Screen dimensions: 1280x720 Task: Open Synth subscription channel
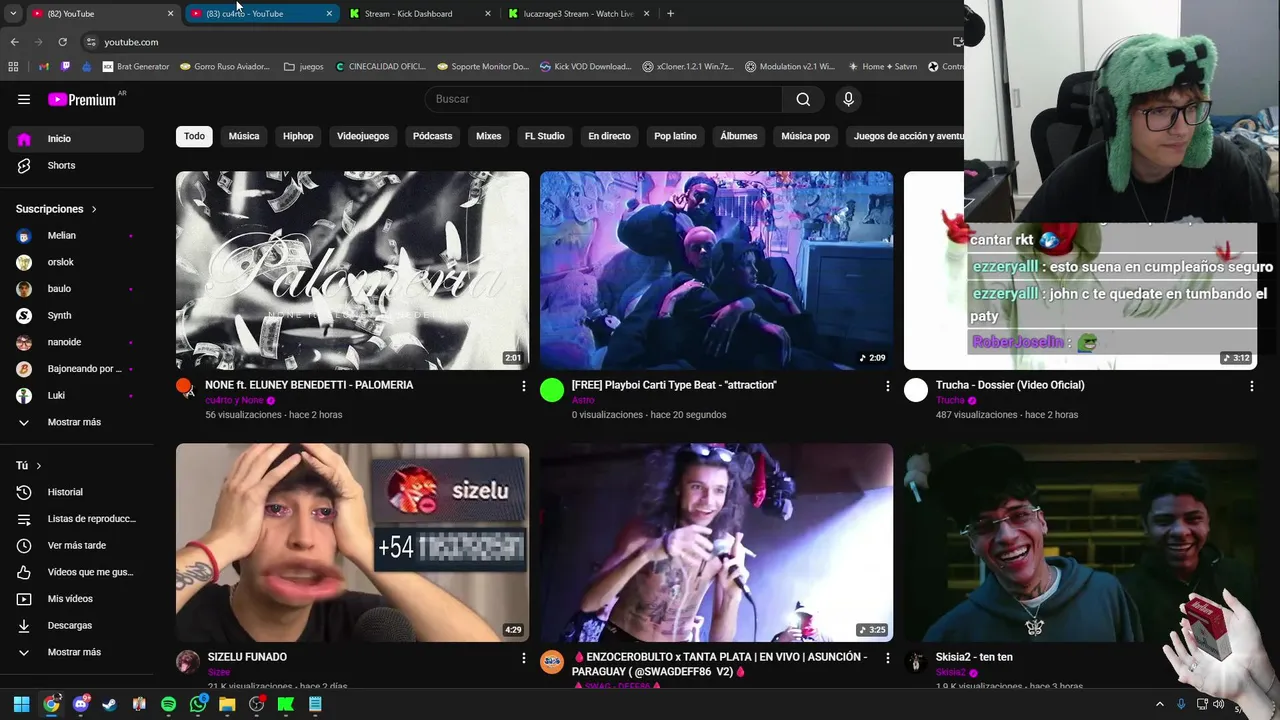(x=76, y=315)
